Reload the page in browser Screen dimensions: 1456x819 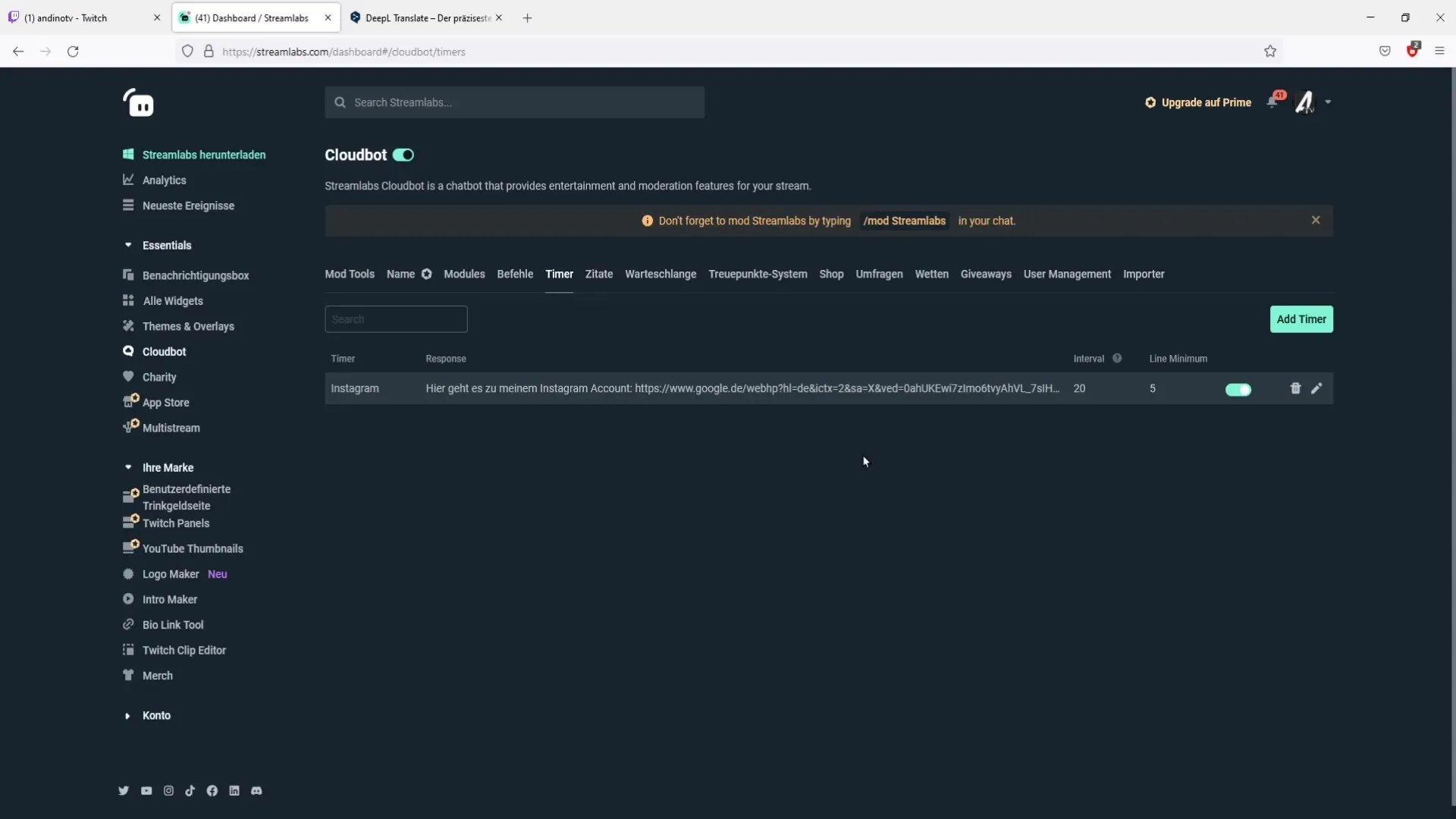coord(73,52)
